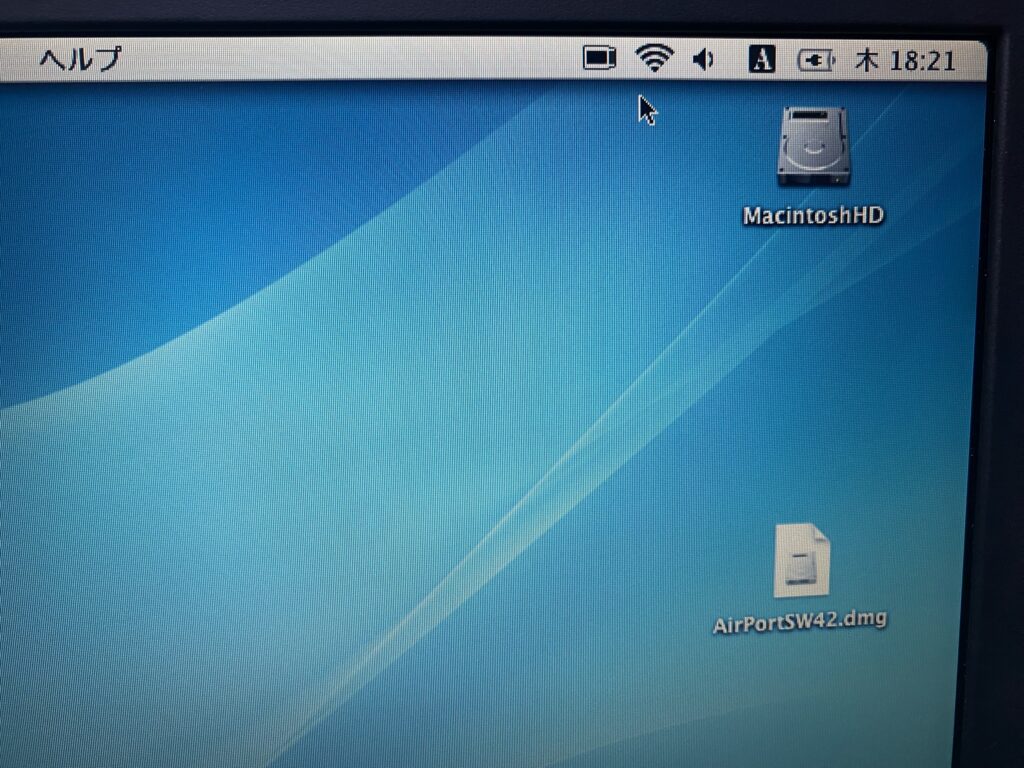Click the battery charging status icon
Screen dimensions: 1024x768
pos(816,61)
